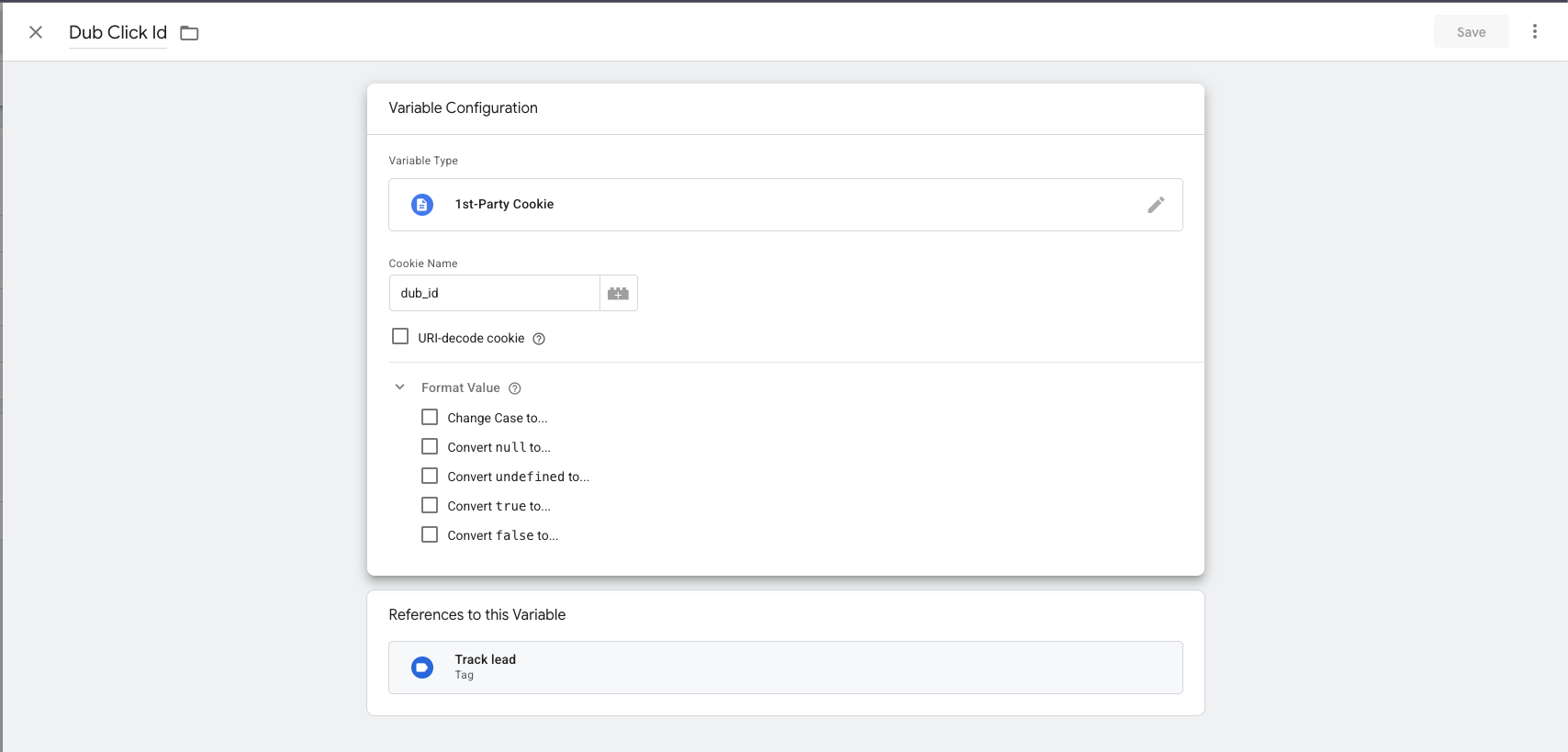Image resolution: width=1568 pixels, height=752 pixels.
Task: Click help icon next to URI-decode cookie
Action: coord(539,339)
